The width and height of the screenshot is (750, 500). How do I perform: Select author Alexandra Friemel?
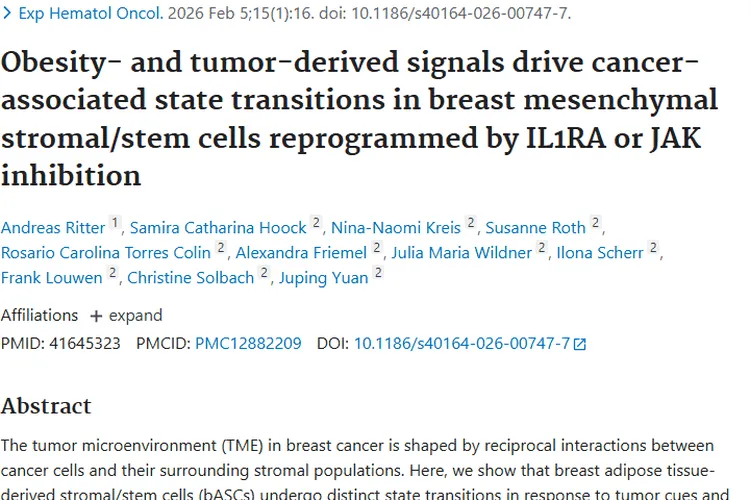click(x=304, y=252)
